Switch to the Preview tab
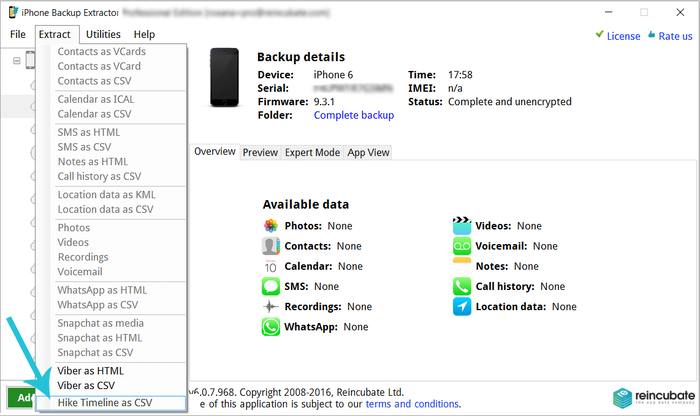700x416 pixels. point(260,153)
